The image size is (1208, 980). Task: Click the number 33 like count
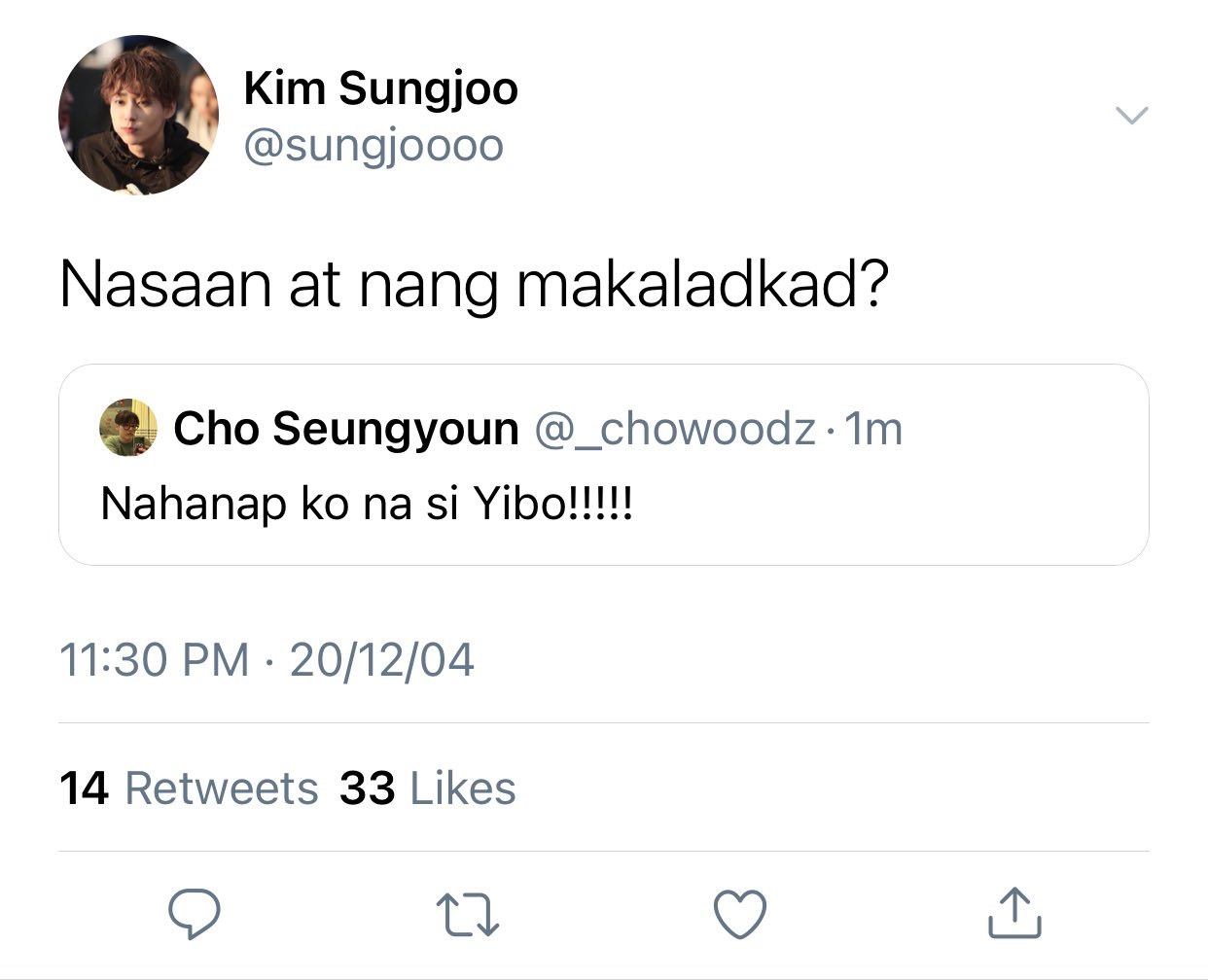368,788
